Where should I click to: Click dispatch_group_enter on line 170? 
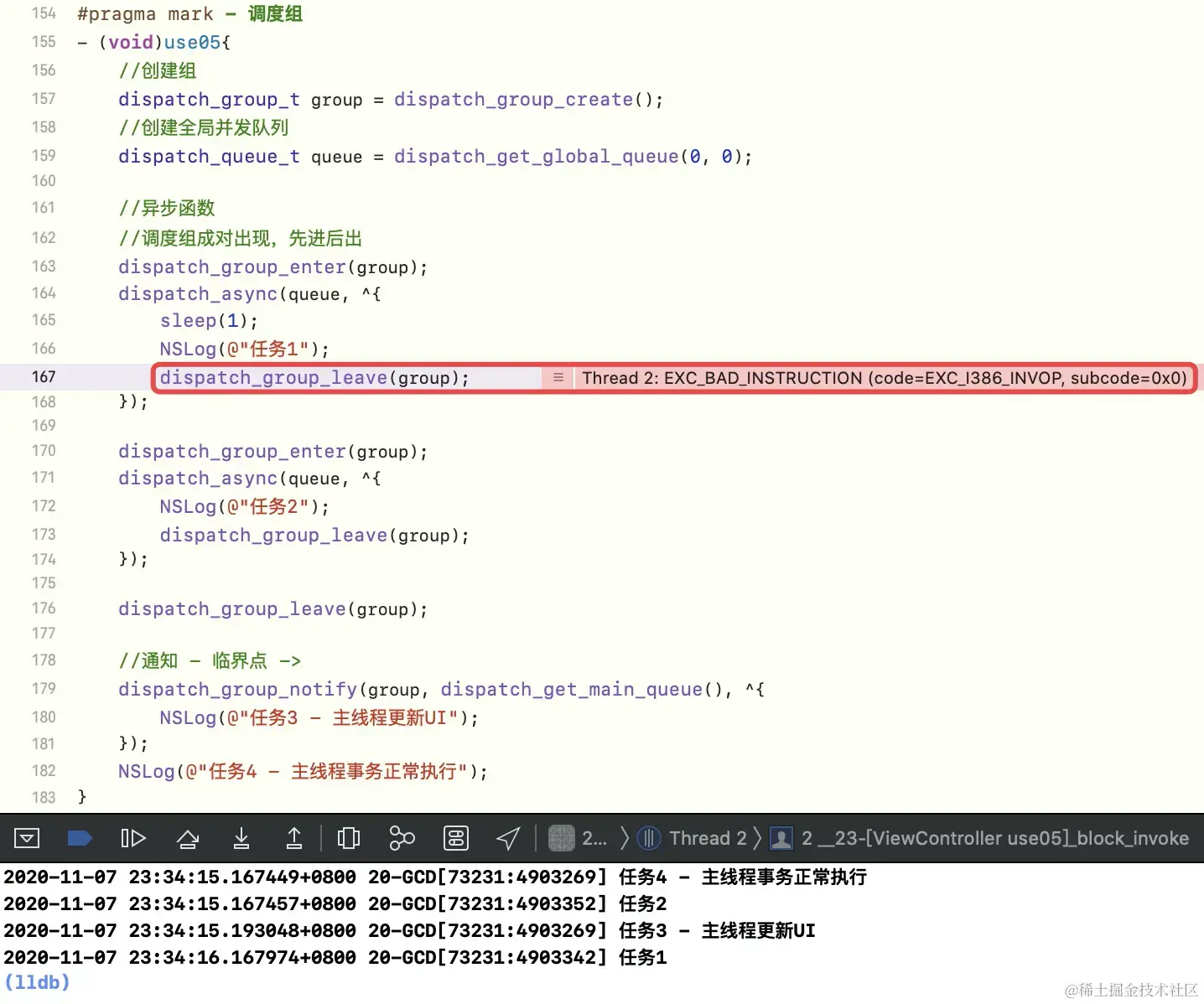coord(232,452)
